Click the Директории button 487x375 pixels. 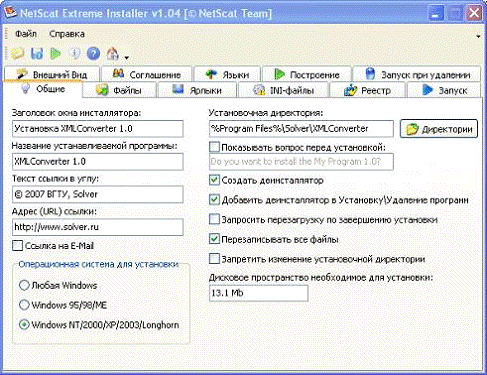click(x=439, y=129)
